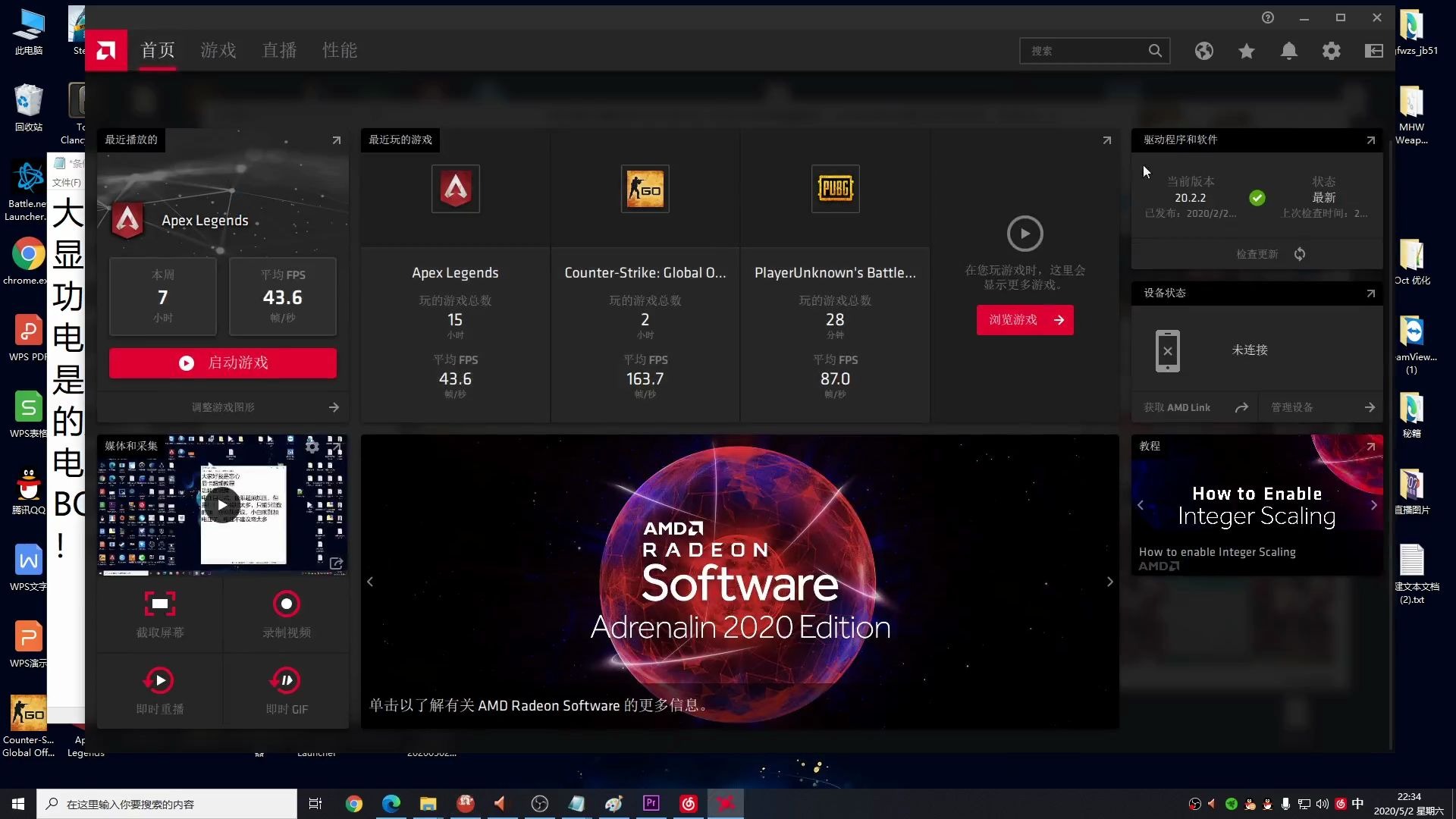Show previous tutorial with left chevron

pos(1141,505)
